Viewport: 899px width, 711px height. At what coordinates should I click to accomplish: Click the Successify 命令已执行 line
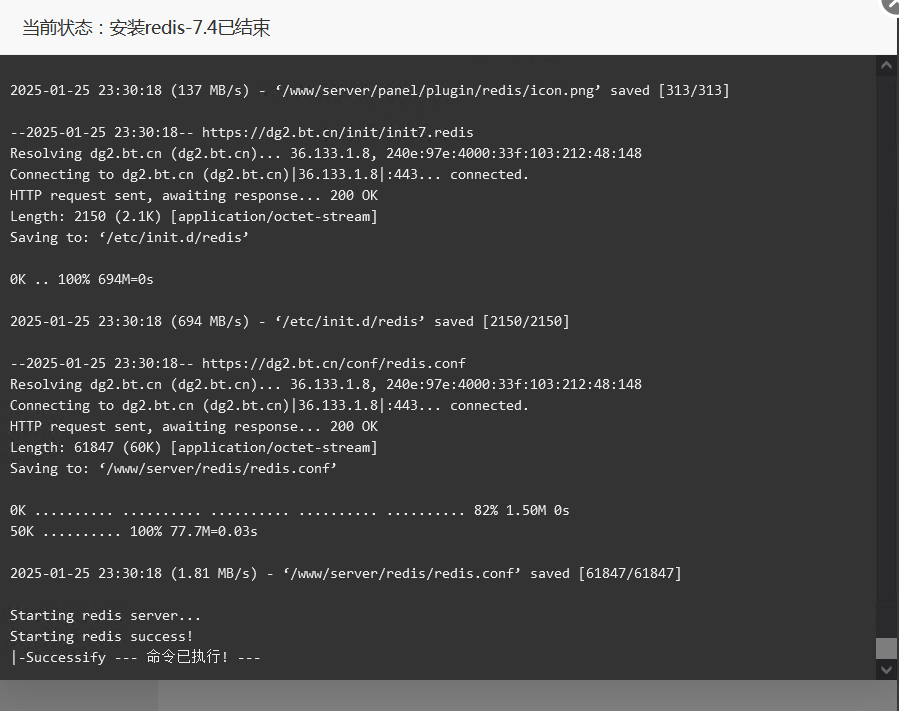click(x=135, y=657)
